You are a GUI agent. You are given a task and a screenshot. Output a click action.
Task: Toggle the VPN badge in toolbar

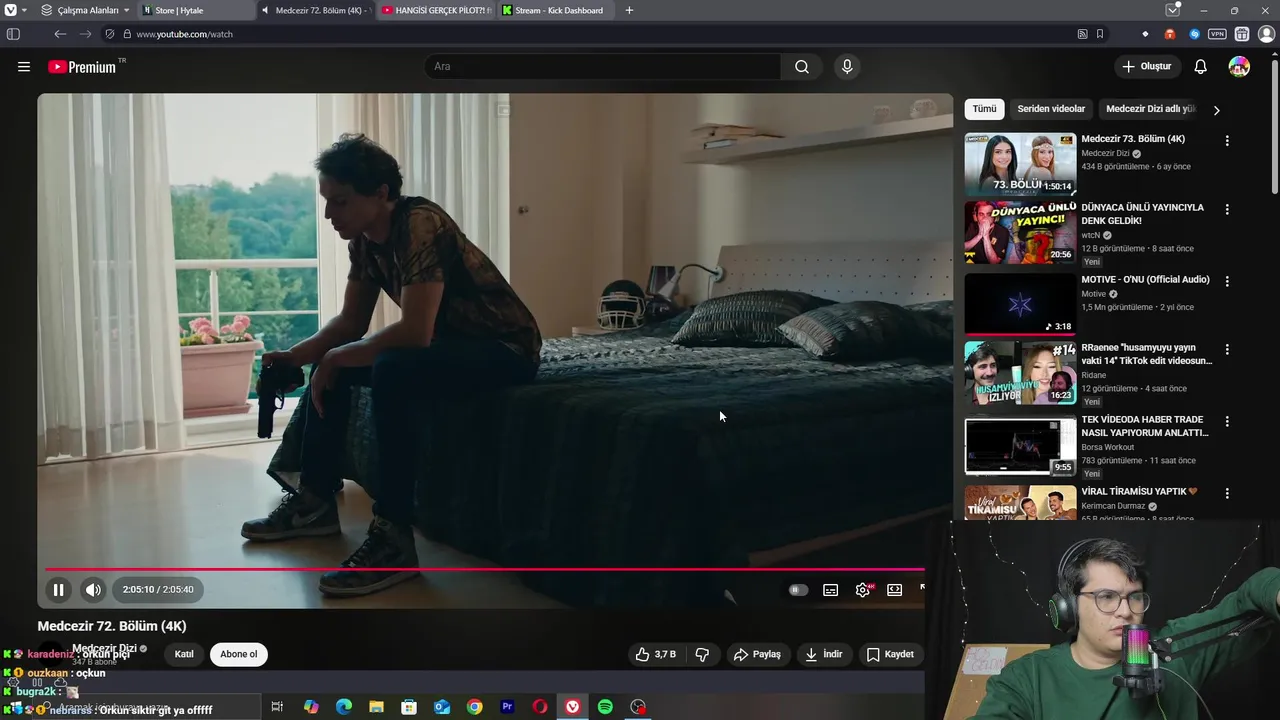pyautogui.click(x=1217, y=34)
